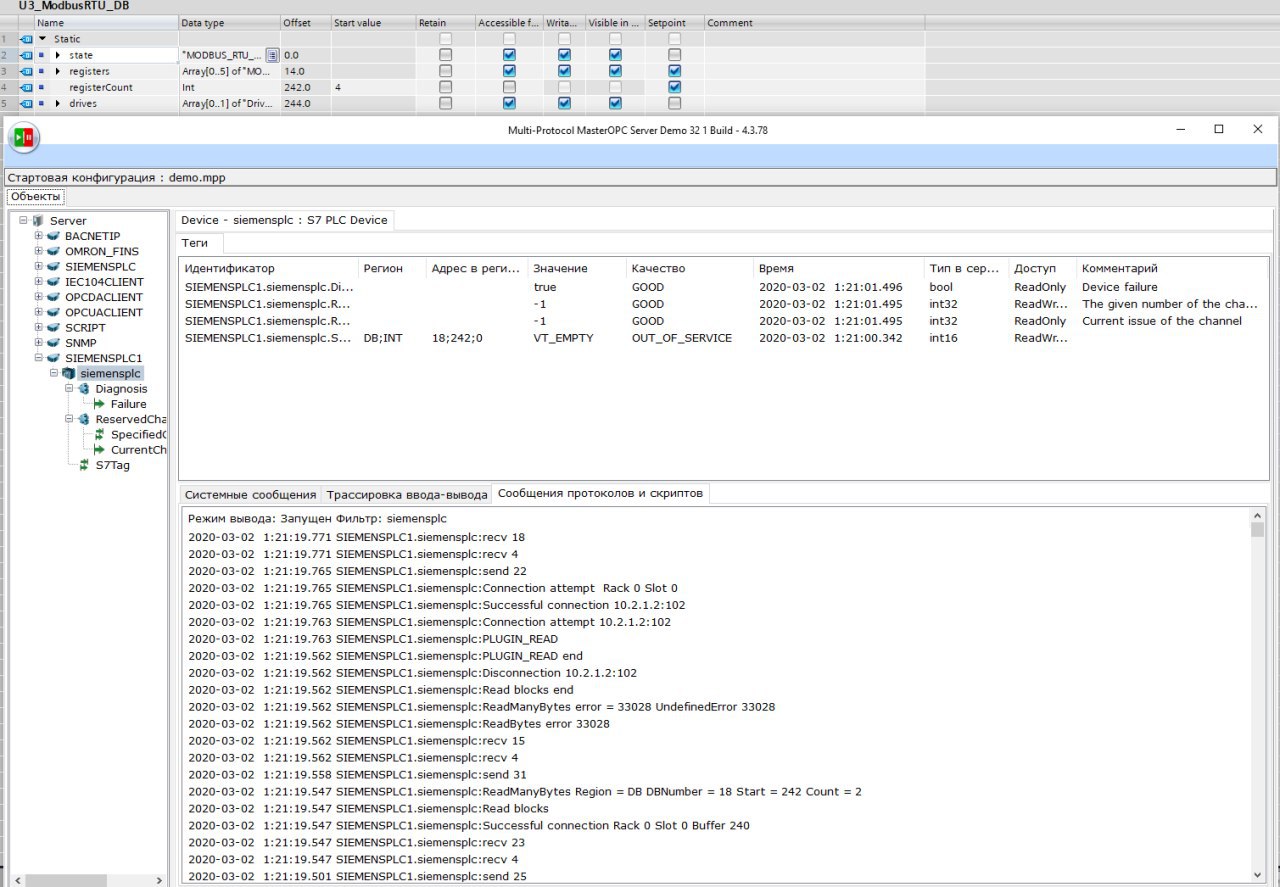Click the OMRON_FINS node icon
The width and height of the screenshot is (1280, 887).
53,251
